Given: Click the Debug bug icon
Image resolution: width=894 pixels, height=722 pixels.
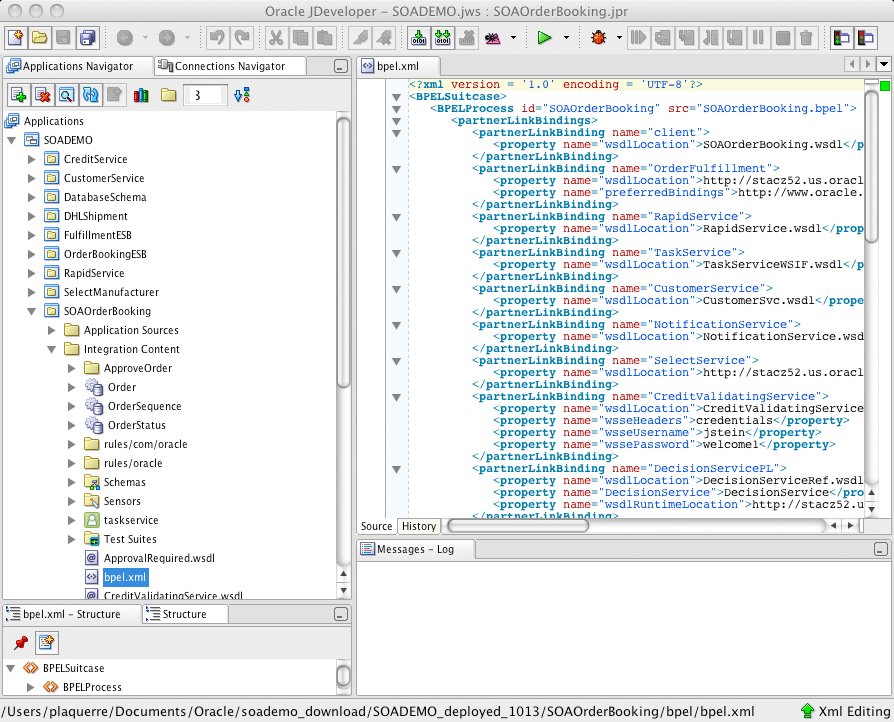Looking at the screenshot, I should tap(600, 38).
